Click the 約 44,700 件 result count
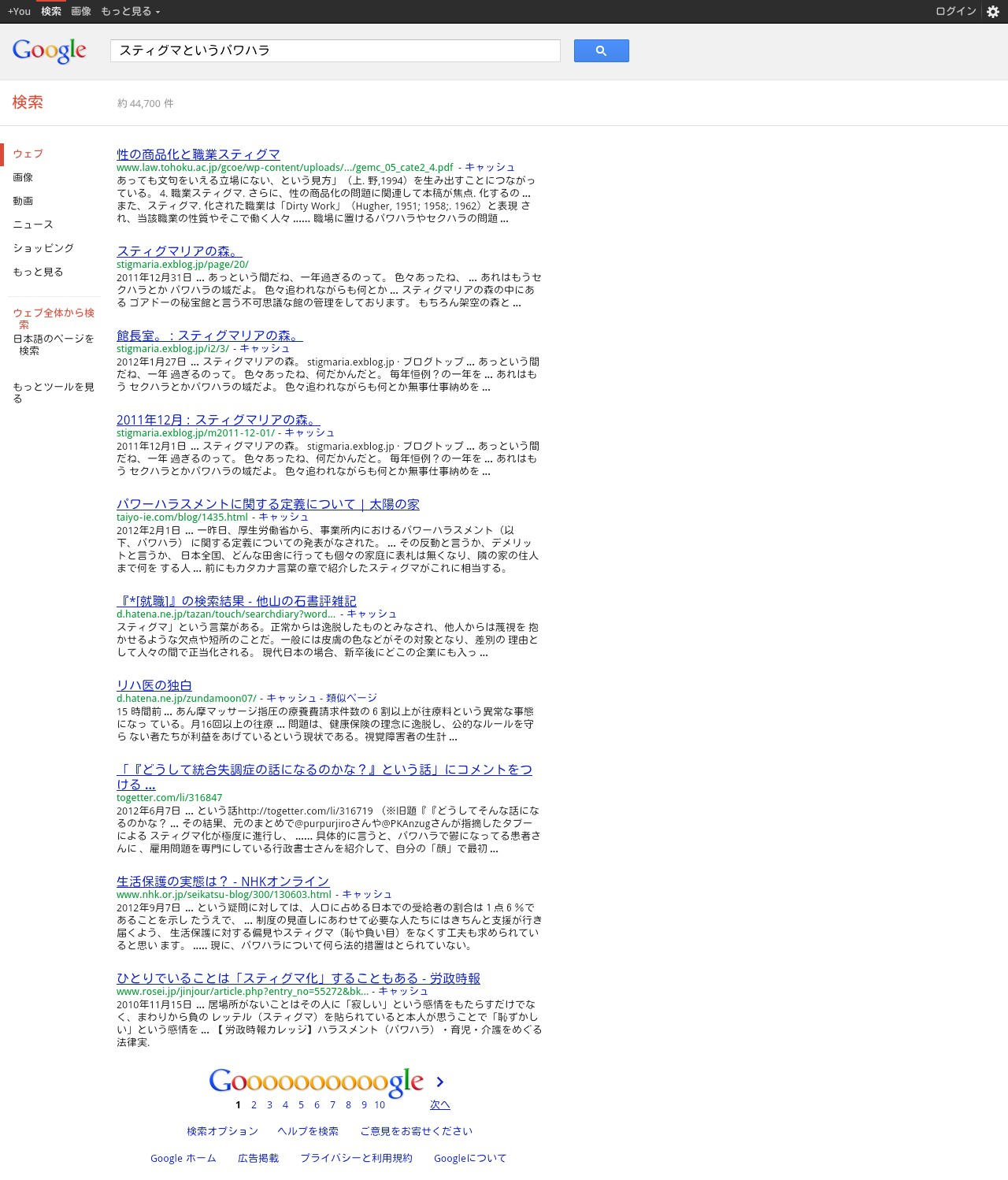Screen dimensions: 1008x1180 (x=146, y=103)
